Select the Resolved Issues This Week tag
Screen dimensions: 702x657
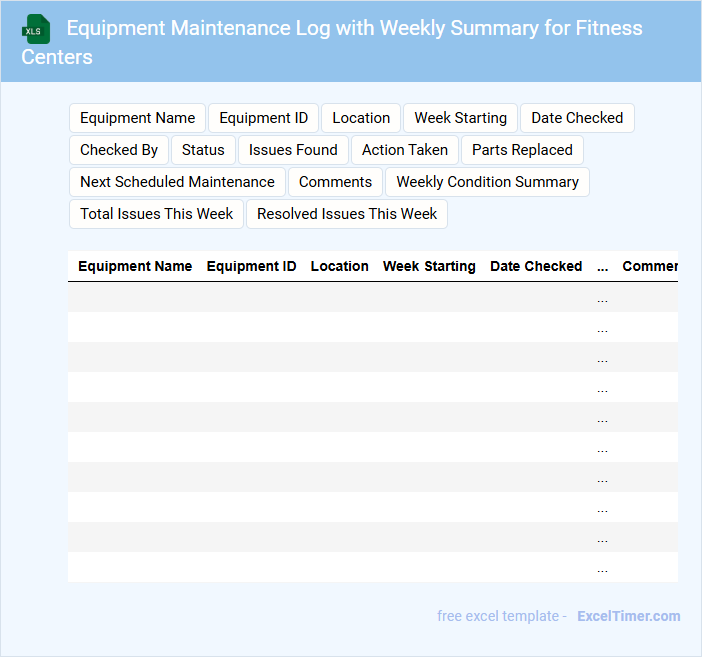point(347,214)
